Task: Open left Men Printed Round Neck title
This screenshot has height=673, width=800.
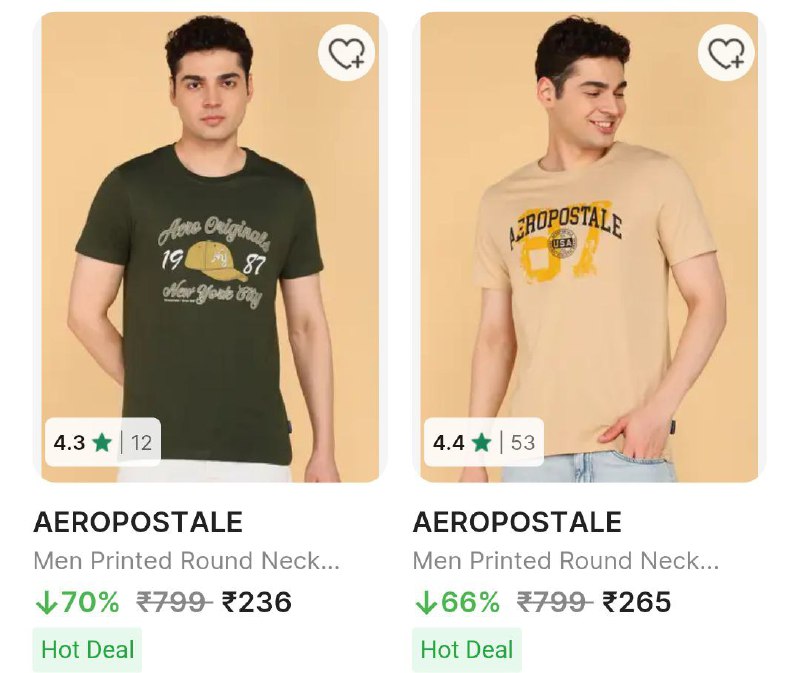Action: (x=187, y=561)
